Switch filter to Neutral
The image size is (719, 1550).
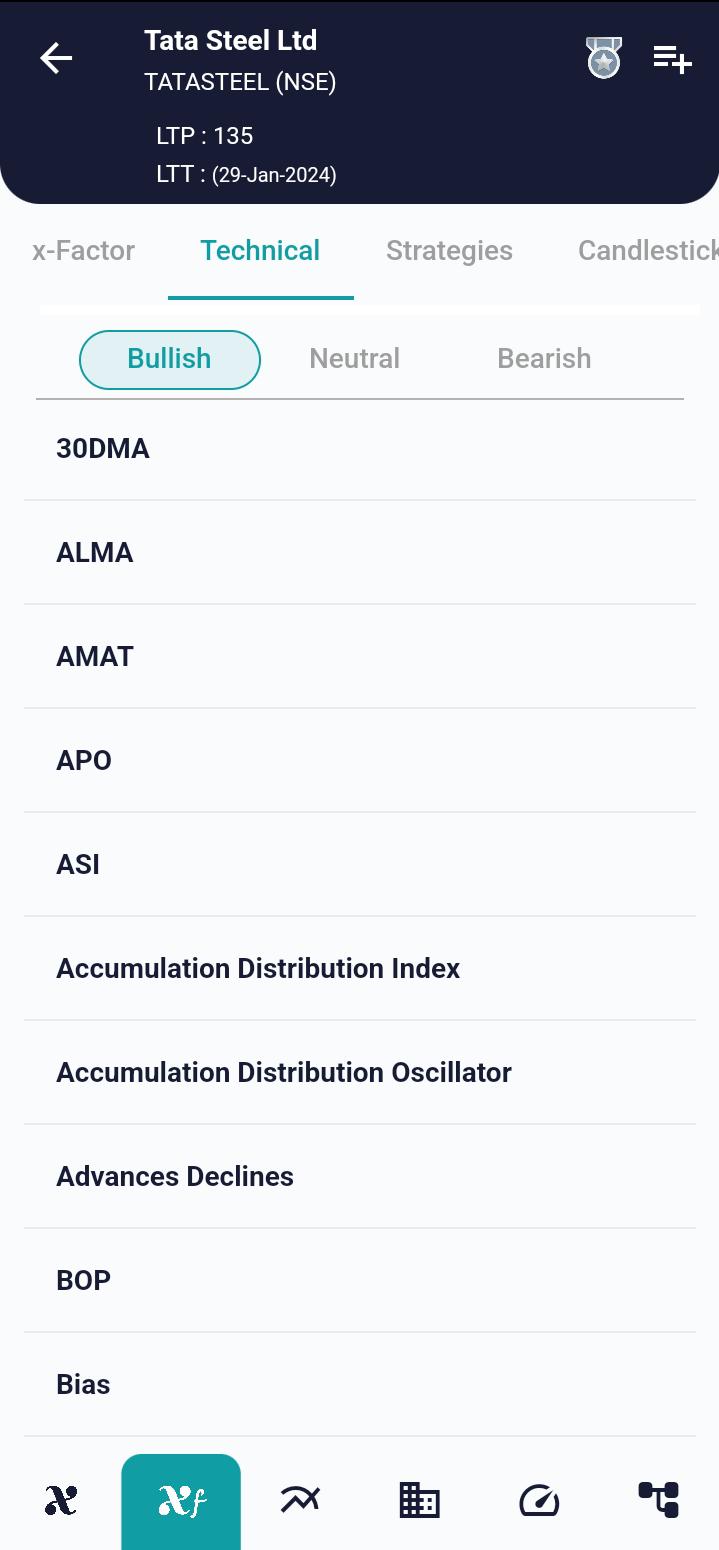click(x=354, y=358)
